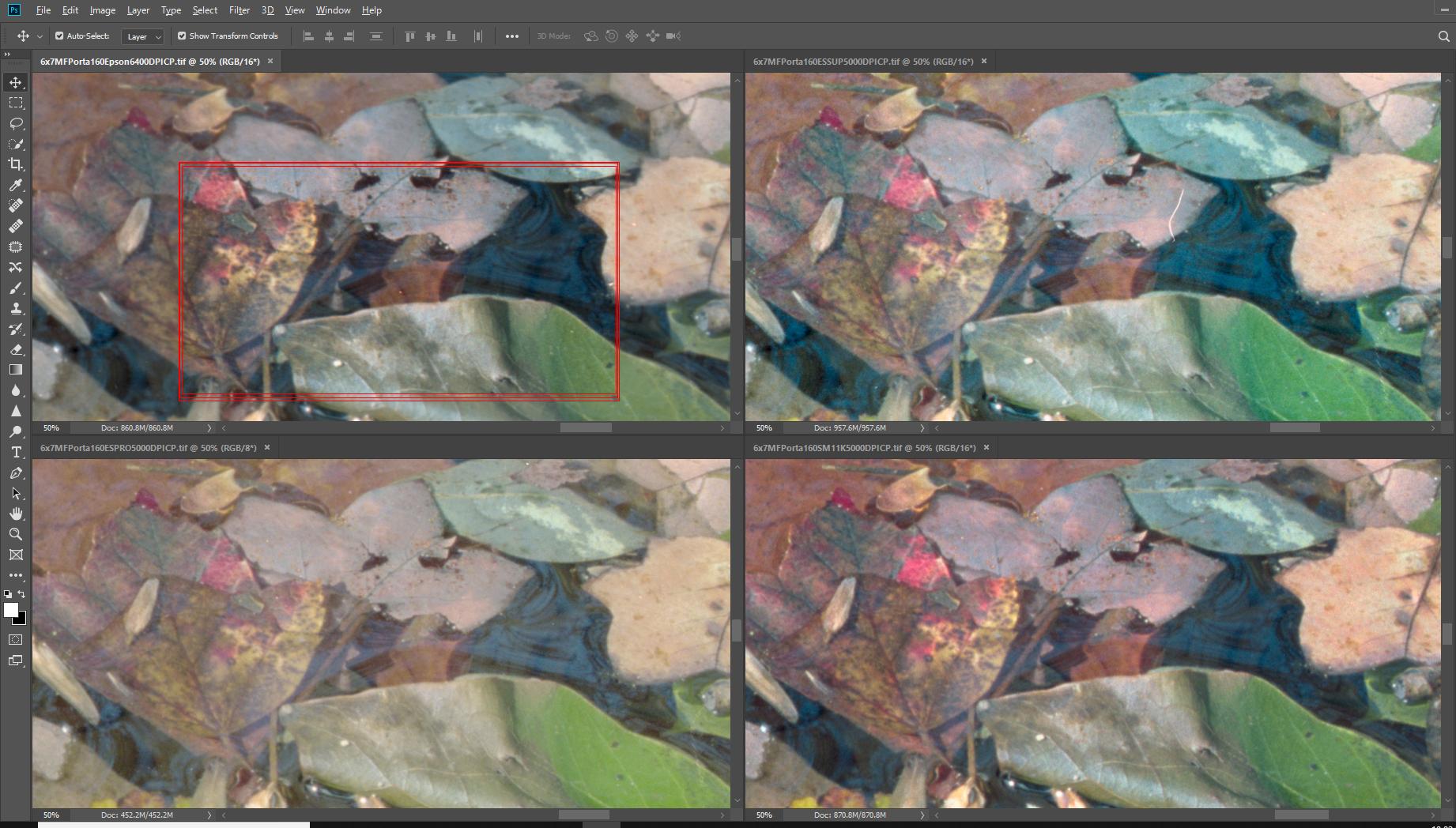
Task: Select the Clone Stamp tool
Action: point(16,309)
